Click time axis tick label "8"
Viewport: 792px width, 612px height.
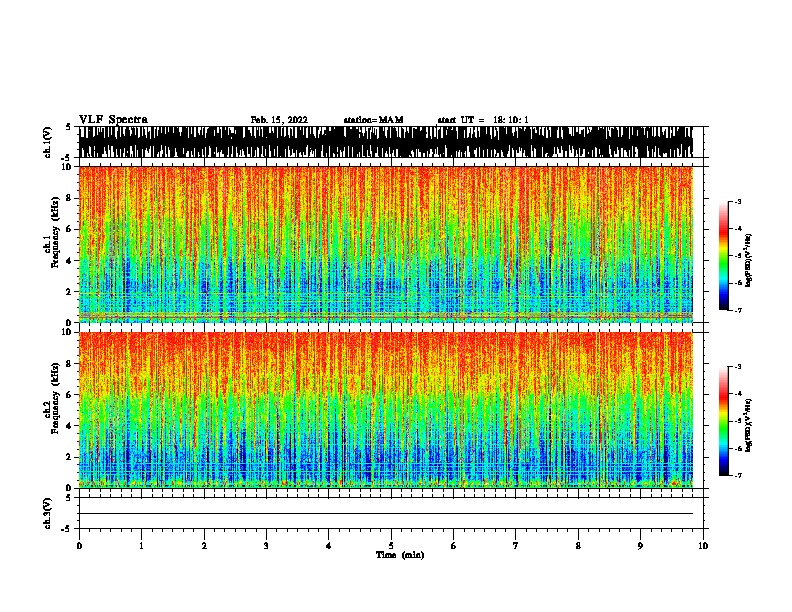(578, 546)
